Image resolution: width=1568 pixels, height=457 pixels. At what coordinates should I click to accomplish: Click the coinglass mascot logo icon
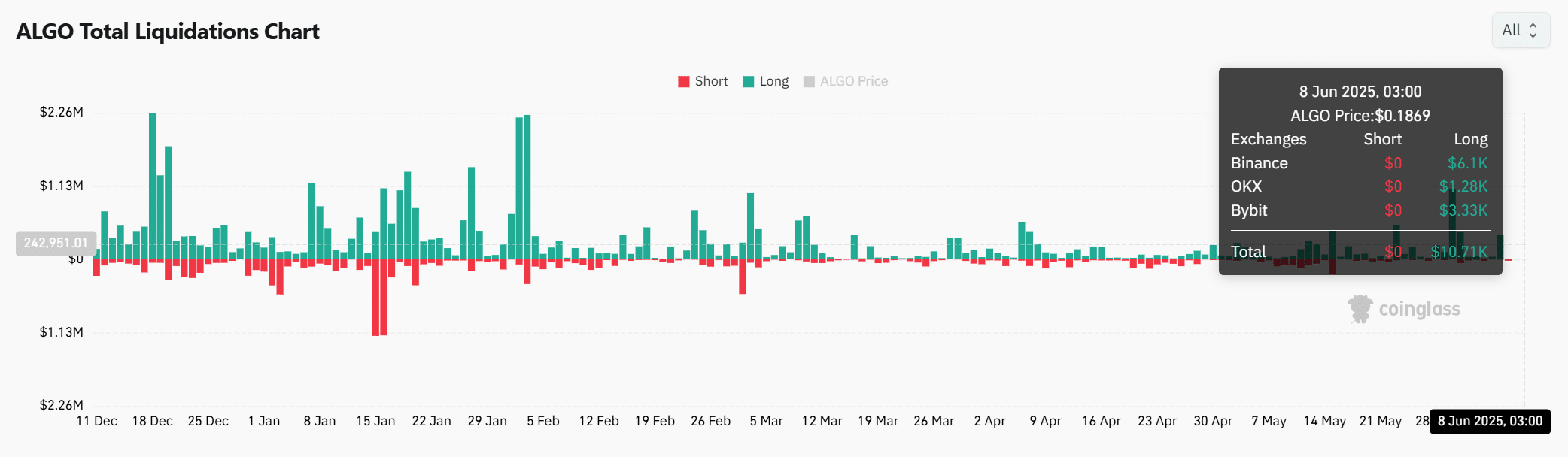(x=1360, y=309)
